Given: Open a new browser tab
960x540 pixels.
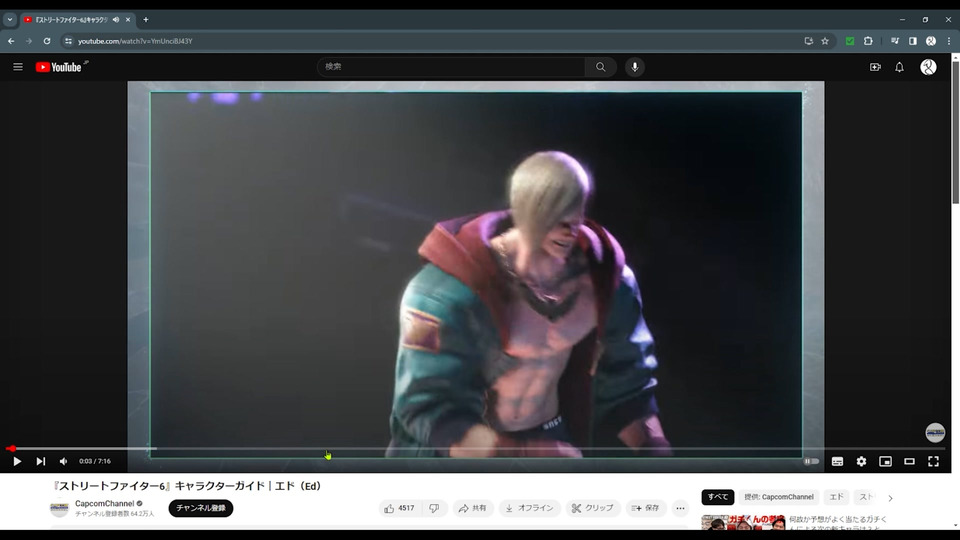Looking at the screenshot, I should coord(146,20).
